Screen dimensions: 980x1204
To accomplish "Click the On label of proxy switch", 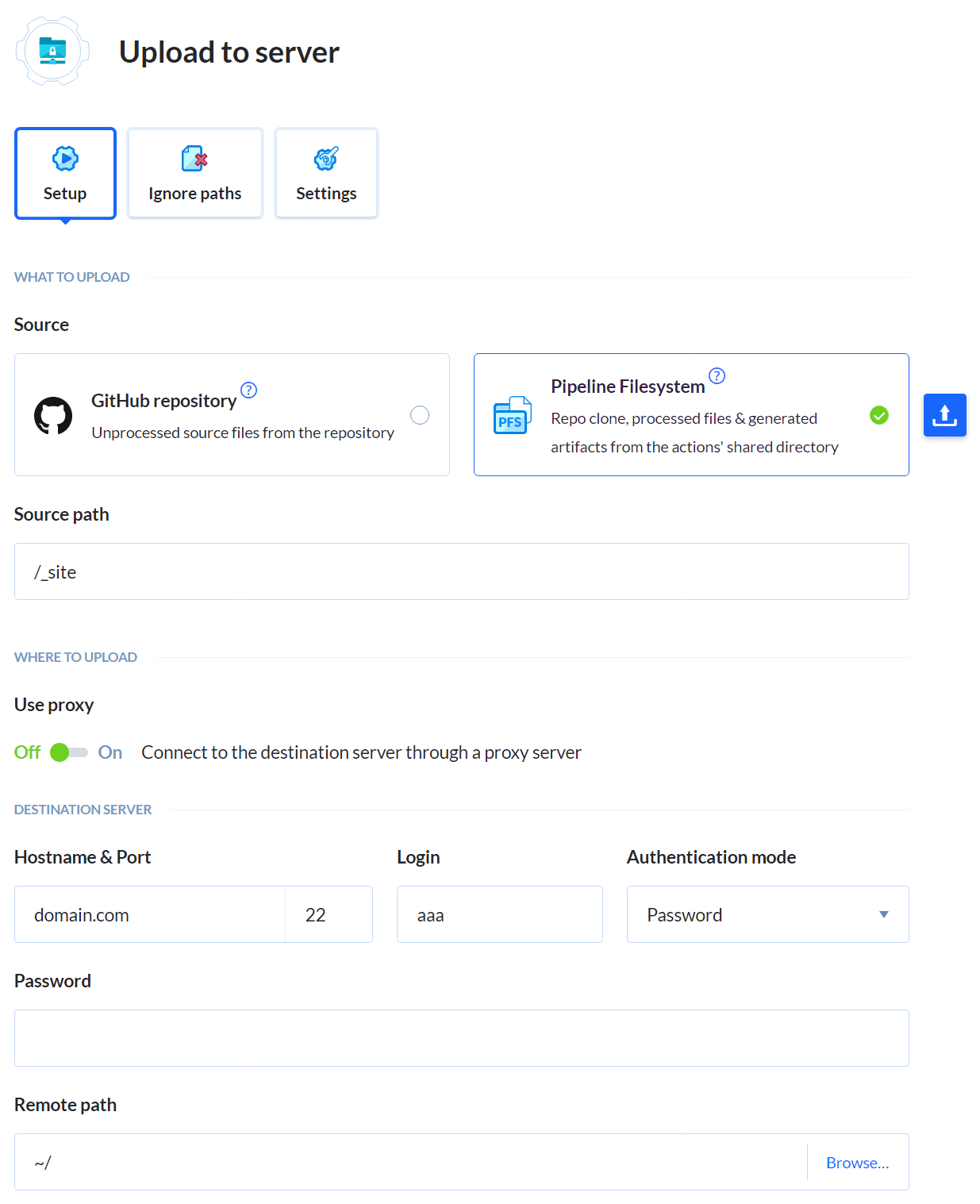I will tap(110, 752).
